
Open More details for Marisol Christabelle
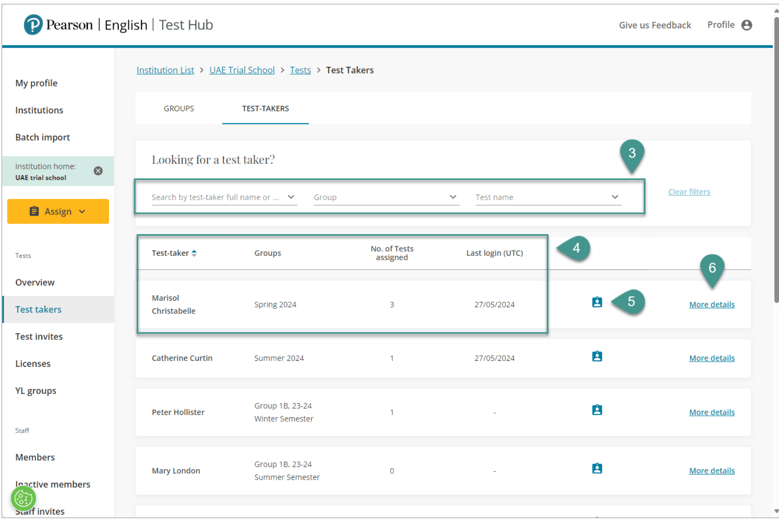coord(711,304)
